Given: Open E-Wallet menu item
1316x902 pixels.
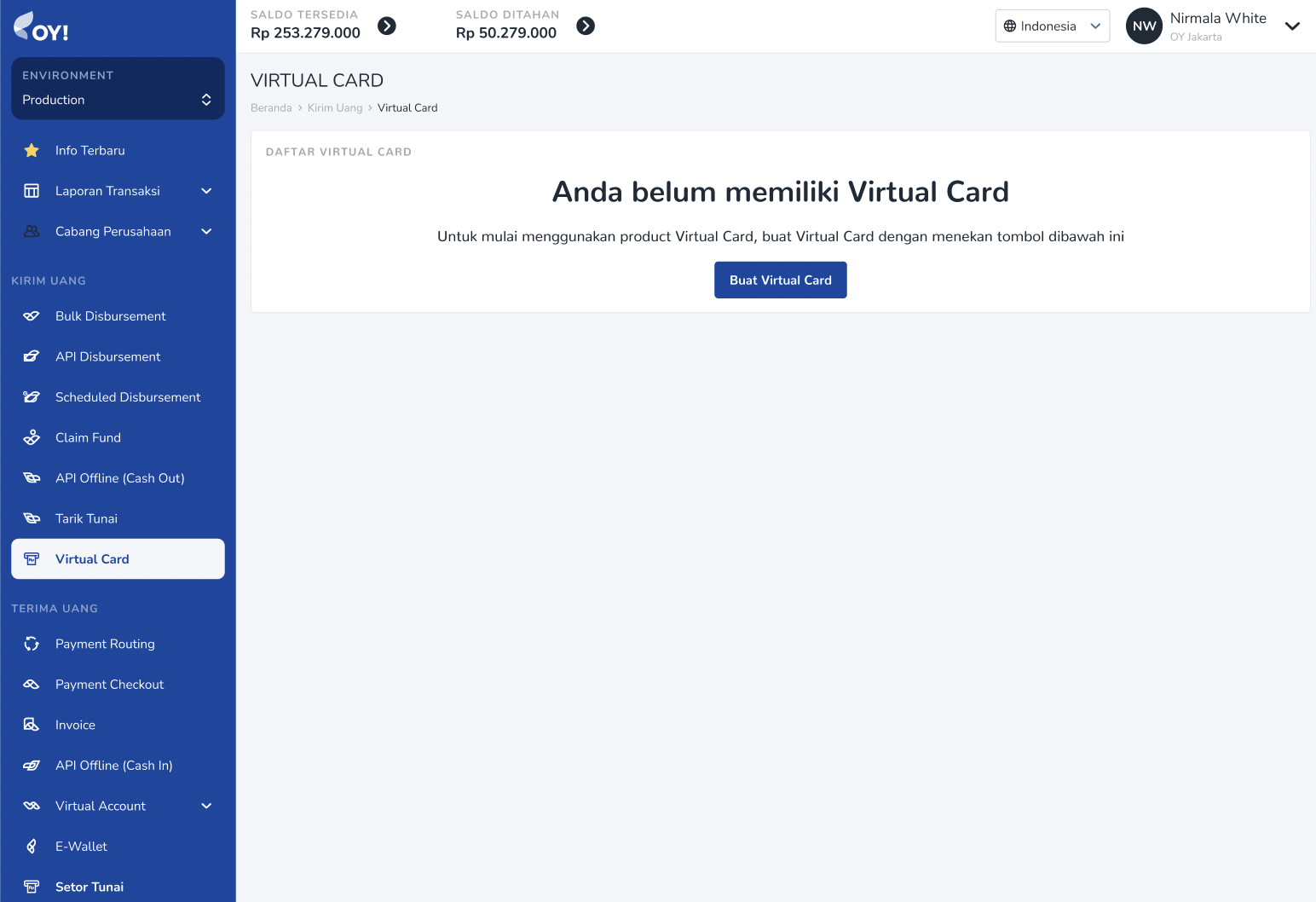Looking at the screenshot, I should click(118, 847).
